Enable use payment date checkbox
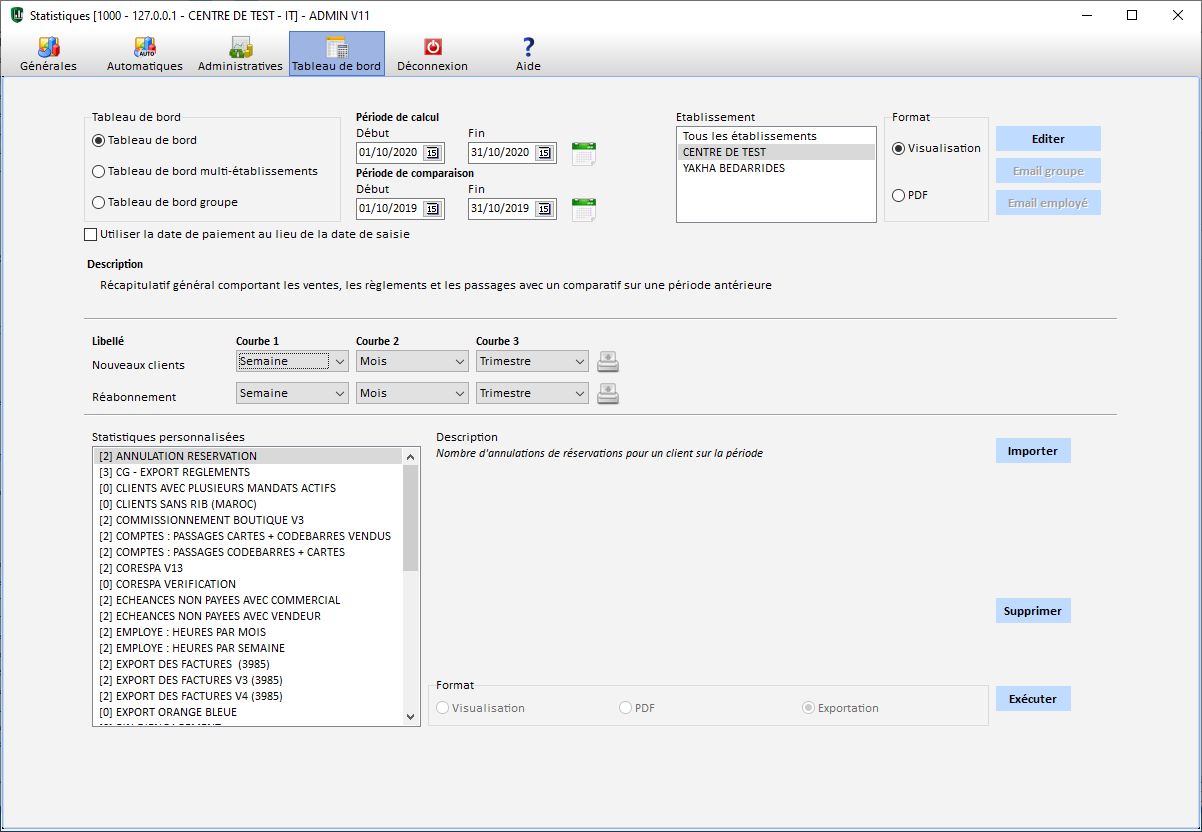1202x832 pixels. coord(92,235)
